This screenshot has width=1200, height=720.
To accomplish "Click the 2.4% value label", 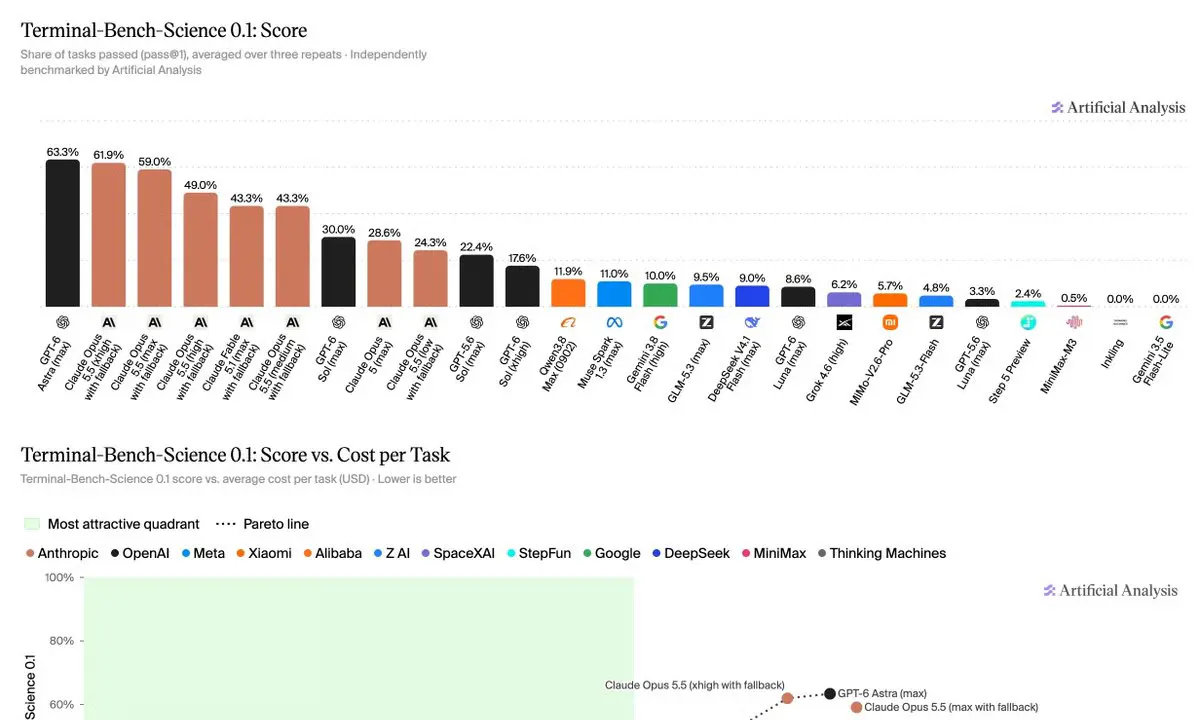I will [x=1028, y=293].
